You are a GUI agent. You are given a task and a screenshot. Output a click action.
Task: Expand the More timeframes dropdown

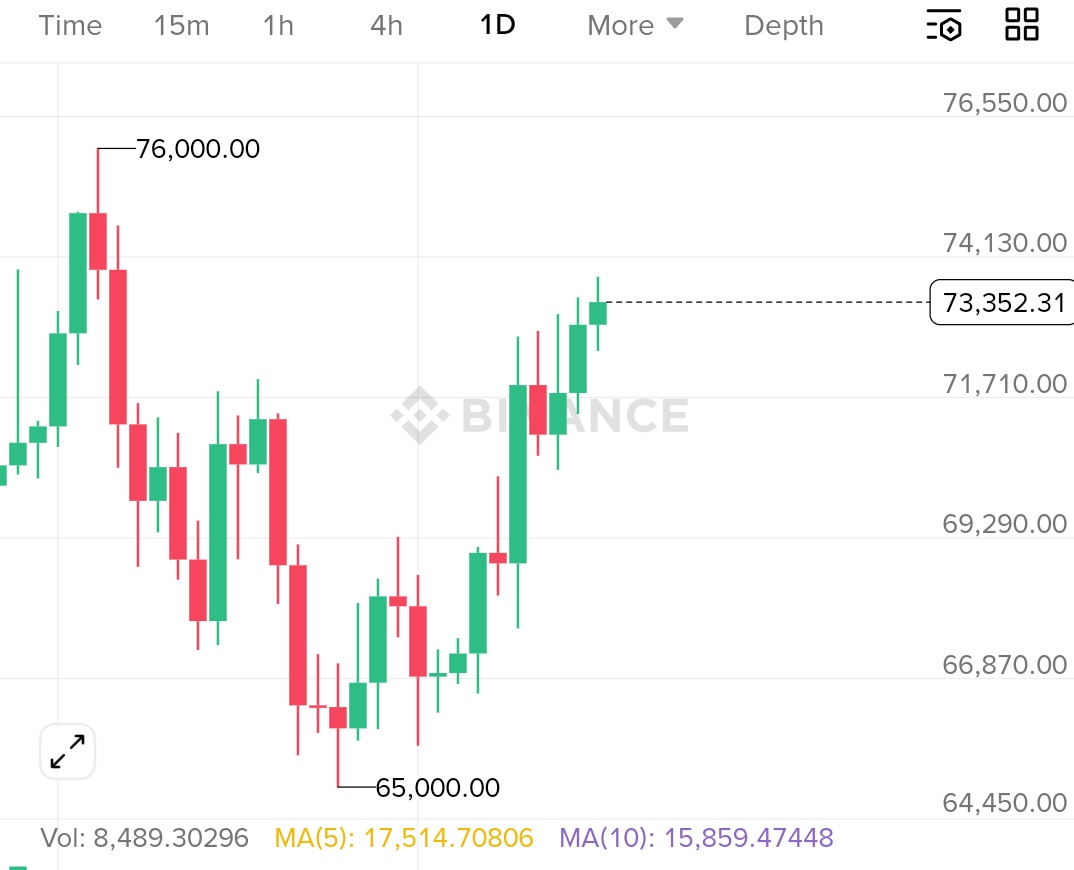pos(635,25)
